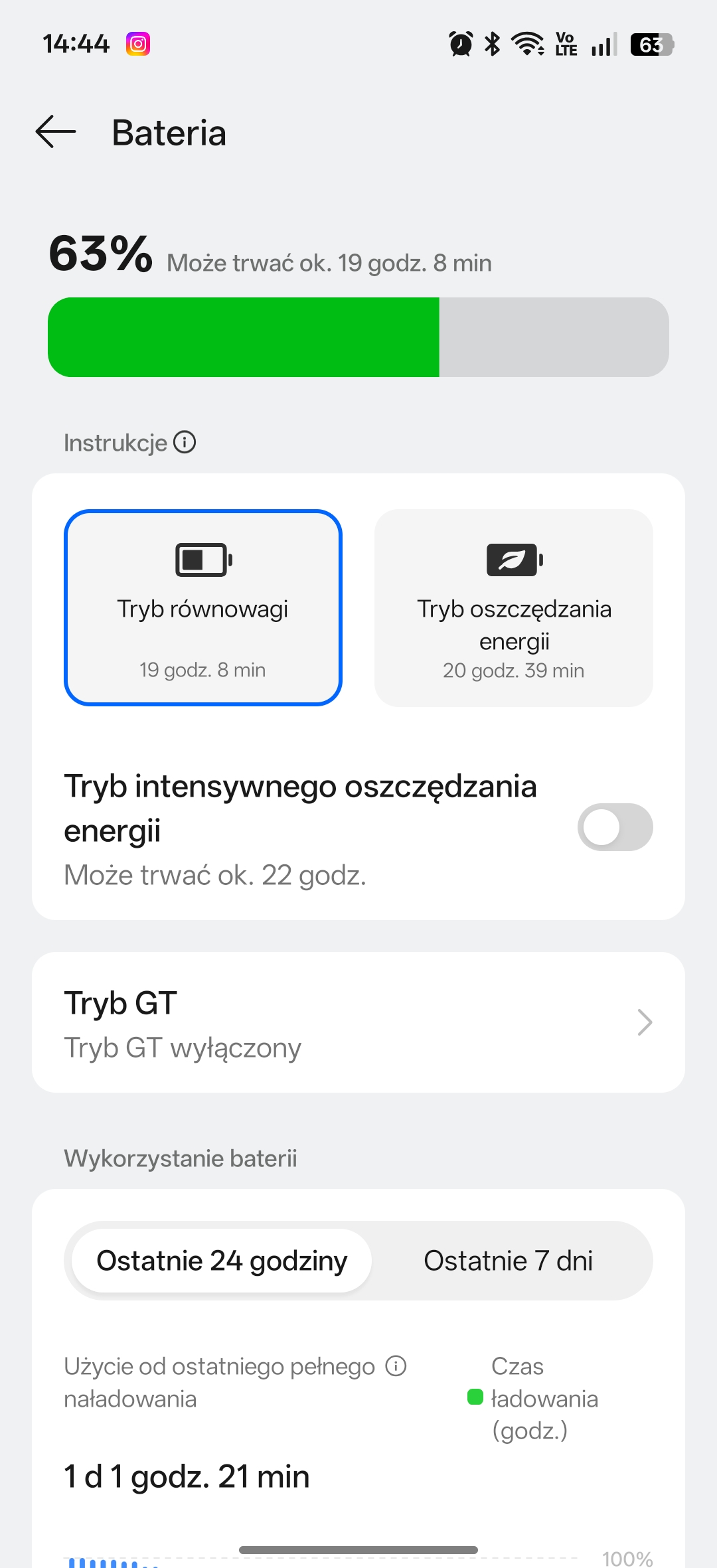717x1568 pixels.
Task: Enable Tryb intensywnego oszczędzania energii switch
Action: click(615, 827)
